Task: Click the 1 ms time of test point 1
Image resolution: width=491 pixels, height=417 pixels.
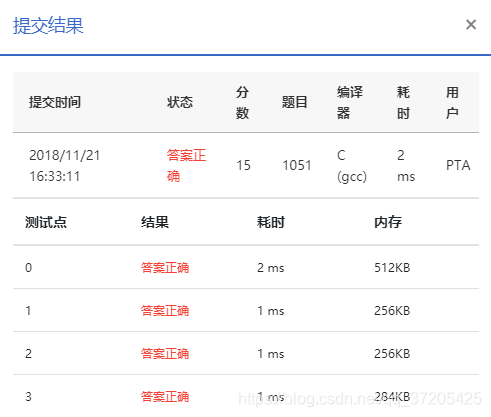Action: click(x=271, y=311)
